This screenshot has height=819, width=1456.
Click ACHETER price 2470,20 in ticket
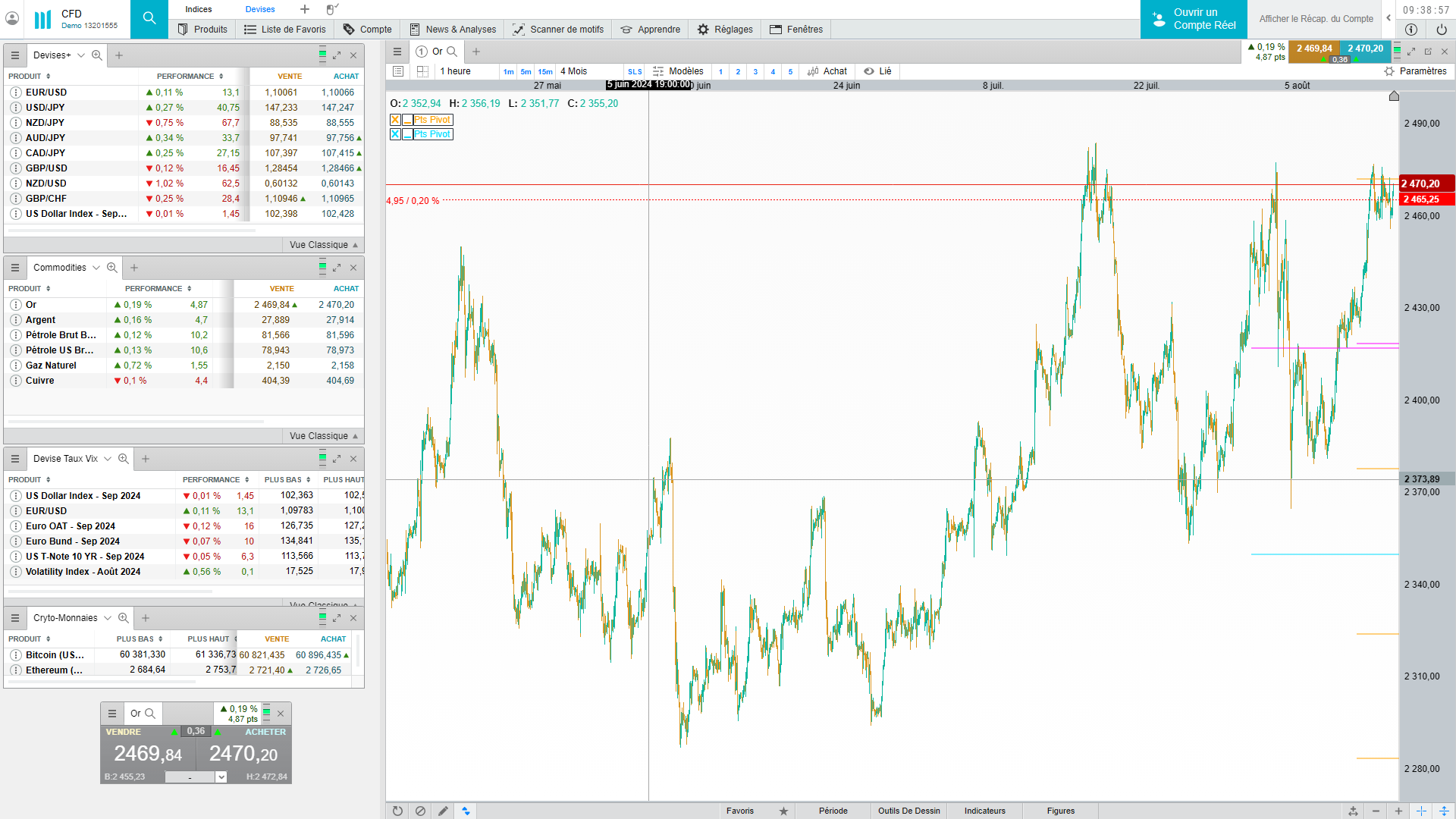coord(243,753)
